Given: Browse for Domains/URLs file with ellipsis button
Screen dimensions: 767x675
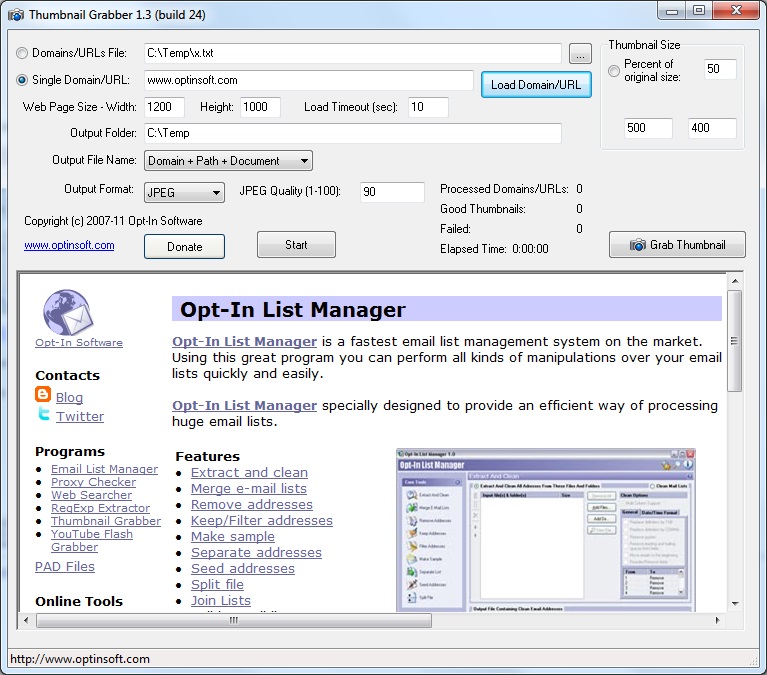Looking at the screenshot, I should click(x=580, y=54).
